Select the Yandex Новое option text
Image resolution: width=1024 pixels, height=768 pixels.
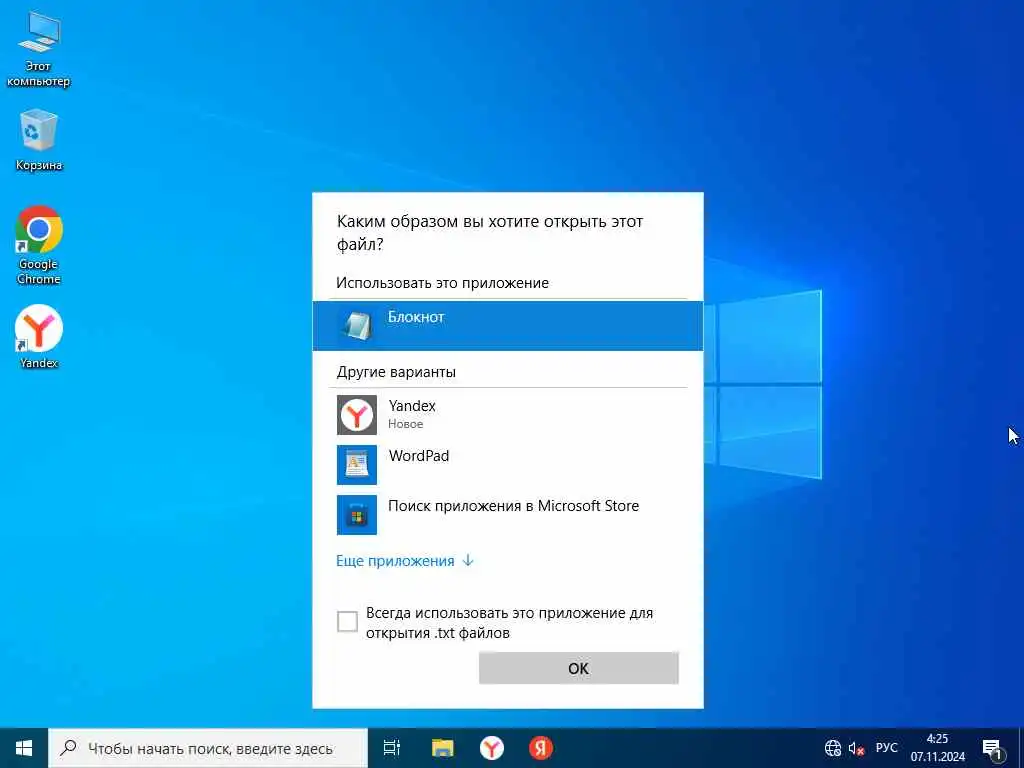coord(412,414)
